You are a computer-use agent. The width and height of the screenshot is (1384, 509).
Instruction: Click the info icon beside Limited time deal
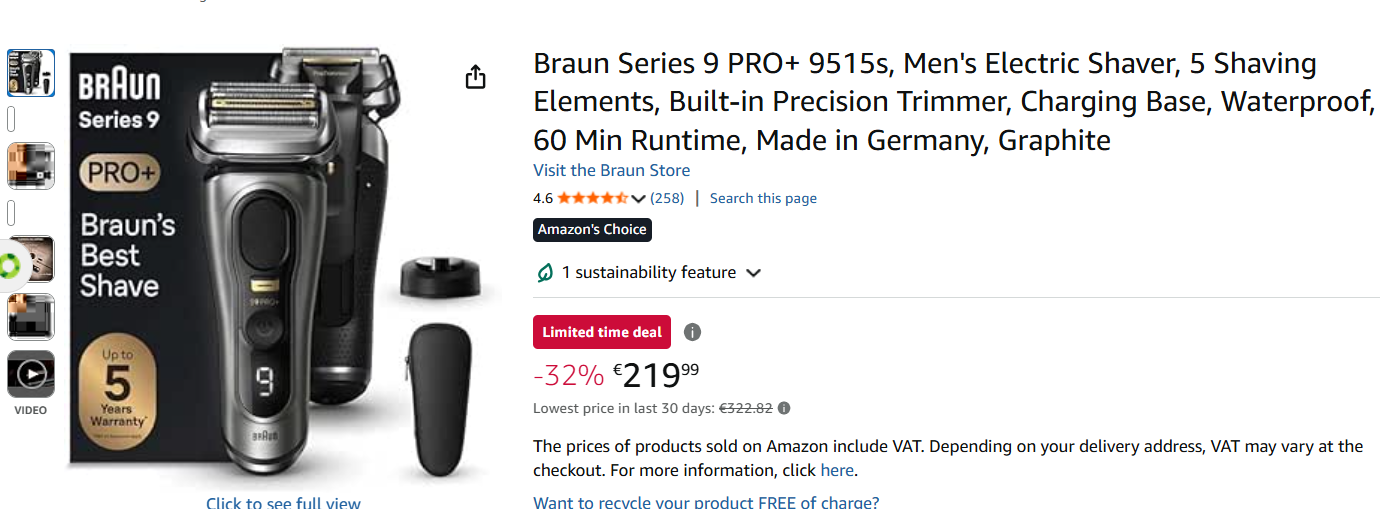(x=692, y=332)
